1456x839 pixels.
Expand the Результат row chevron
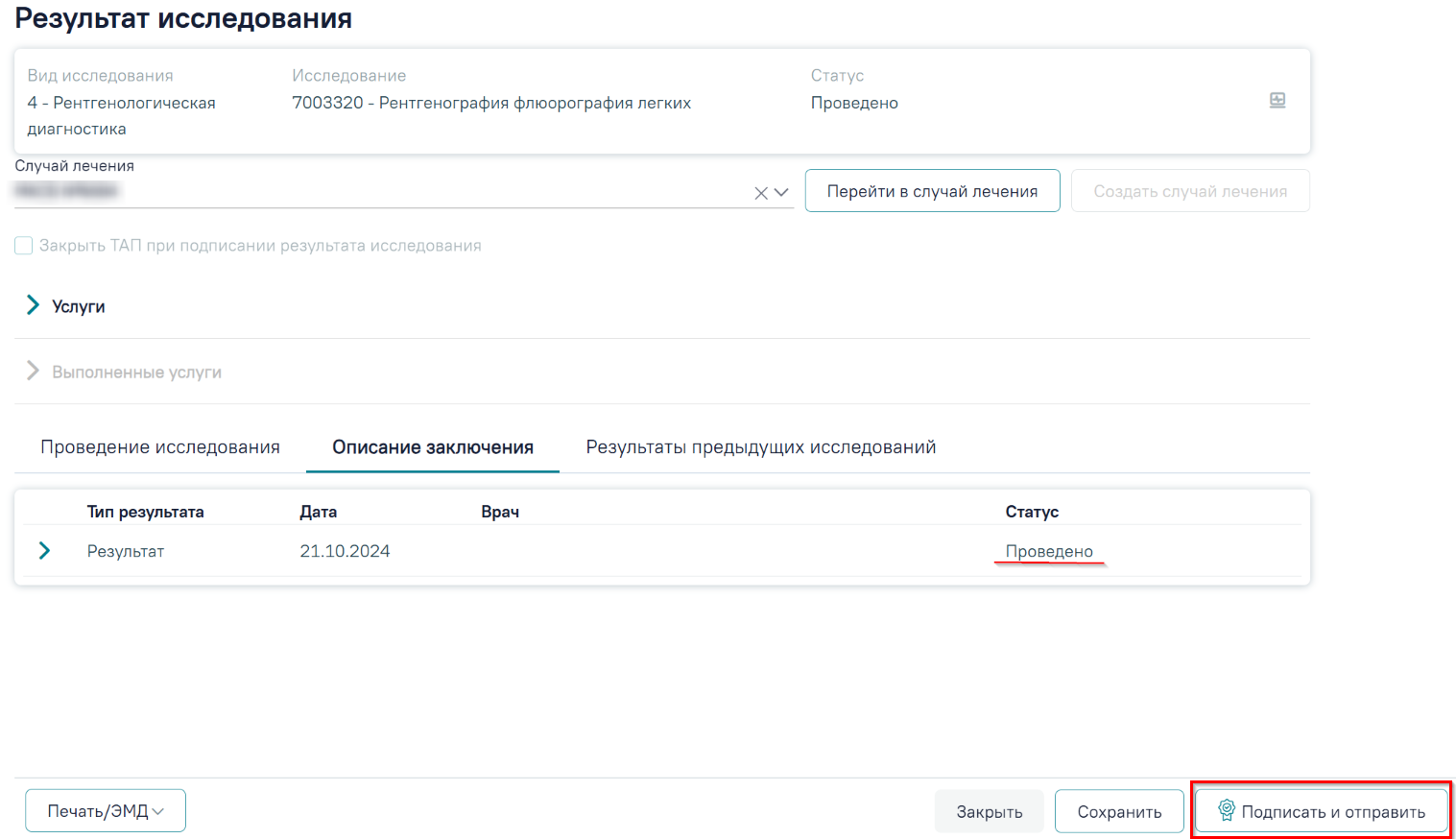pyautogui.click(x=44, y=550)
